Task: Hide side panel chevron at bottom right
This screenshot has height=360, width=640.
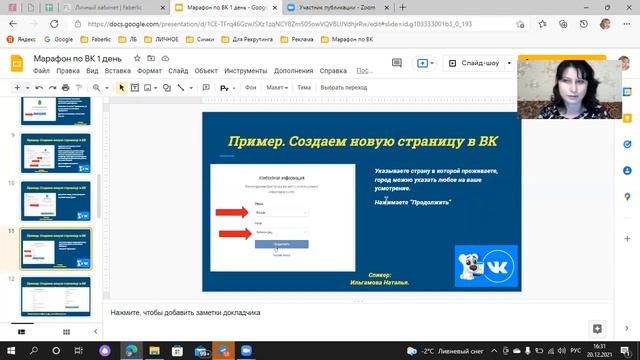Action: 627,328
